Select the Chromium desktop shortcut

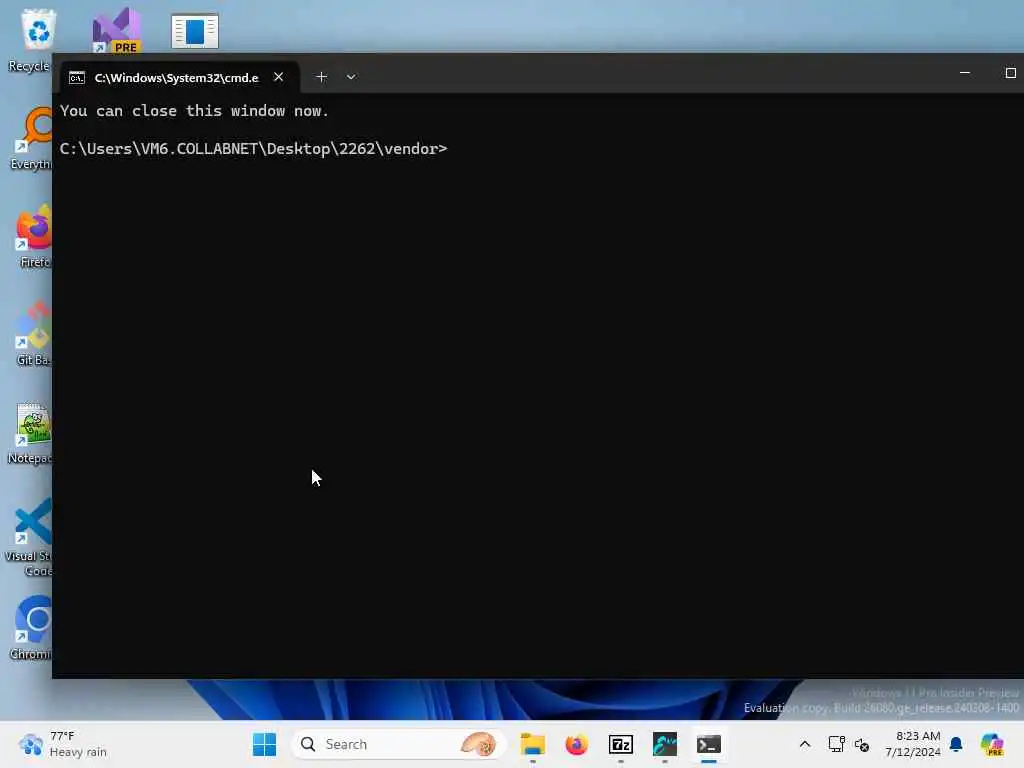(33, 628)
